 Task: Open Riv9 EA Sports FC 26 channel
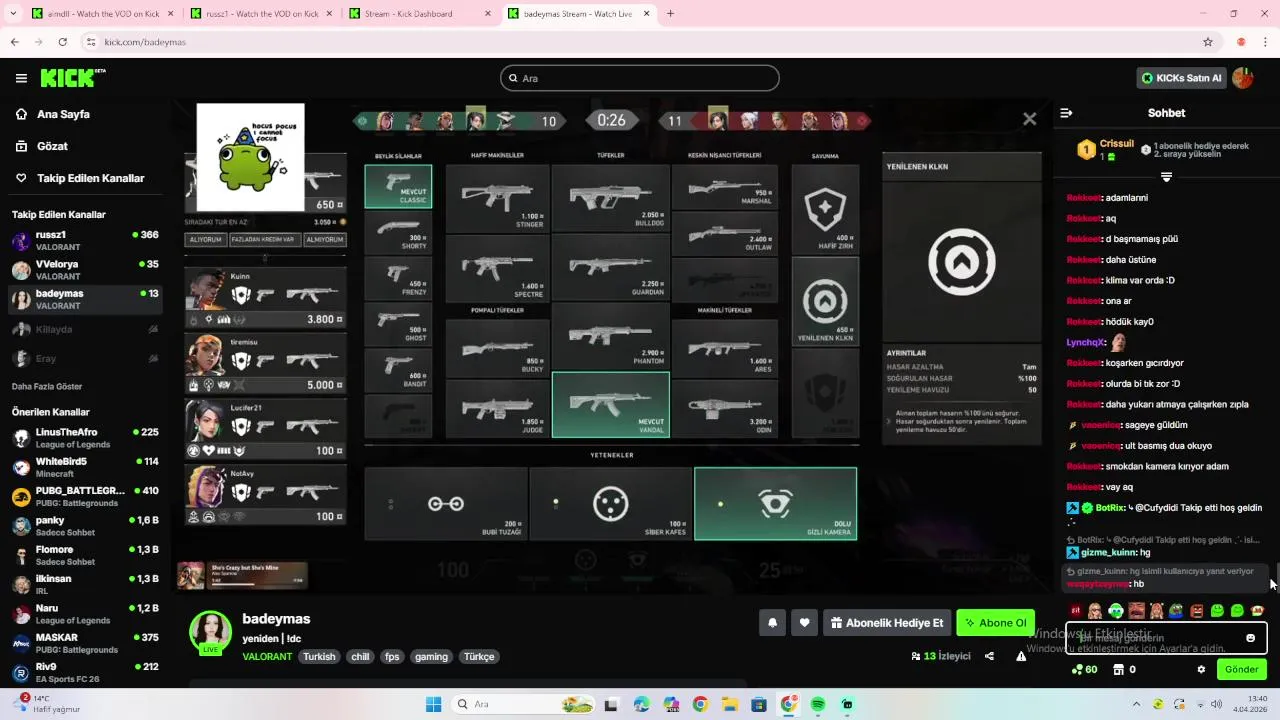pyautogui.click(x=86, y=672)
